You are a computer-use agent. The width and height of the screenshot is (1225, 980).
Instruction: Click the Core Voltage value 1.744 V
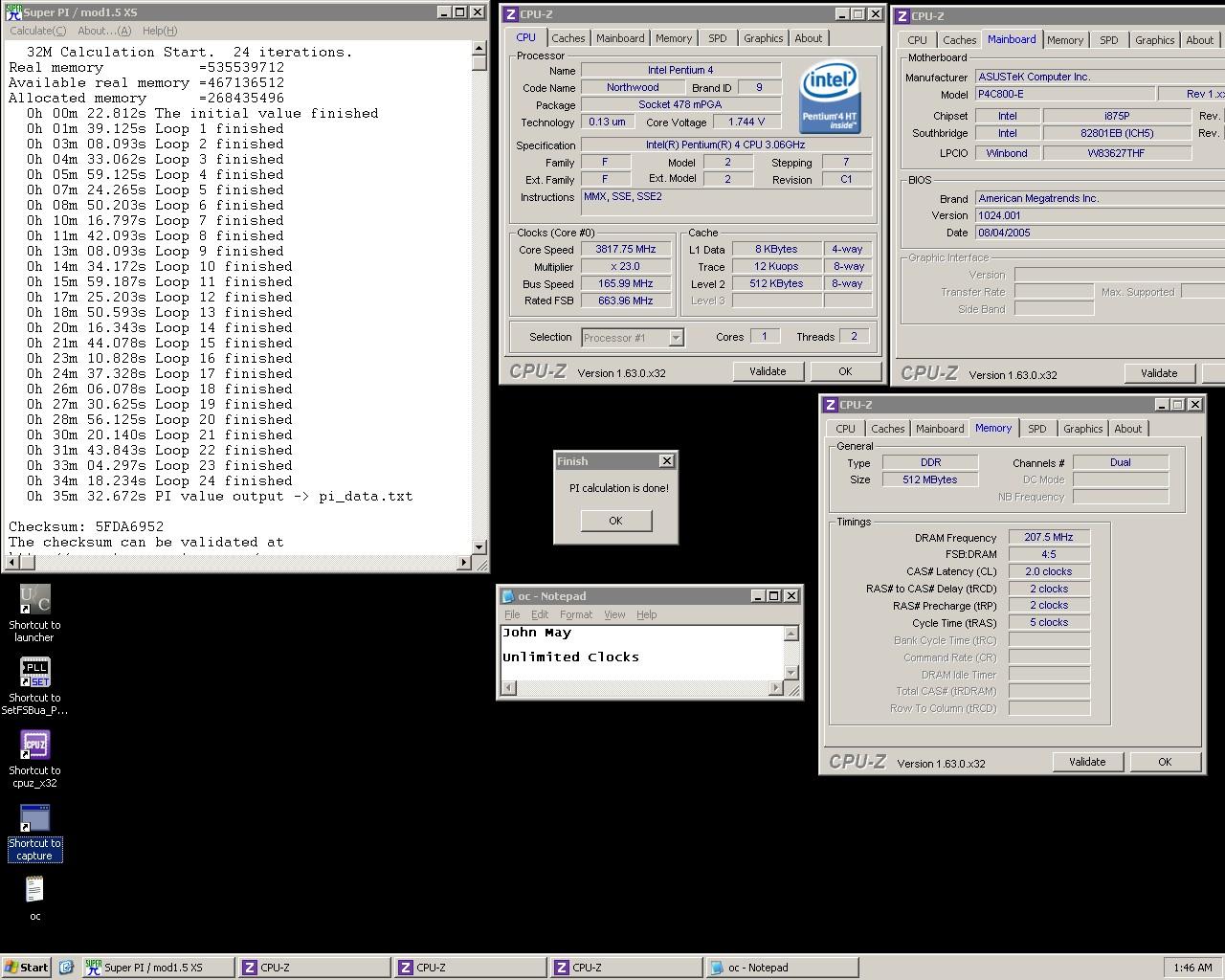pyautogui.click(x=746, y=122)
